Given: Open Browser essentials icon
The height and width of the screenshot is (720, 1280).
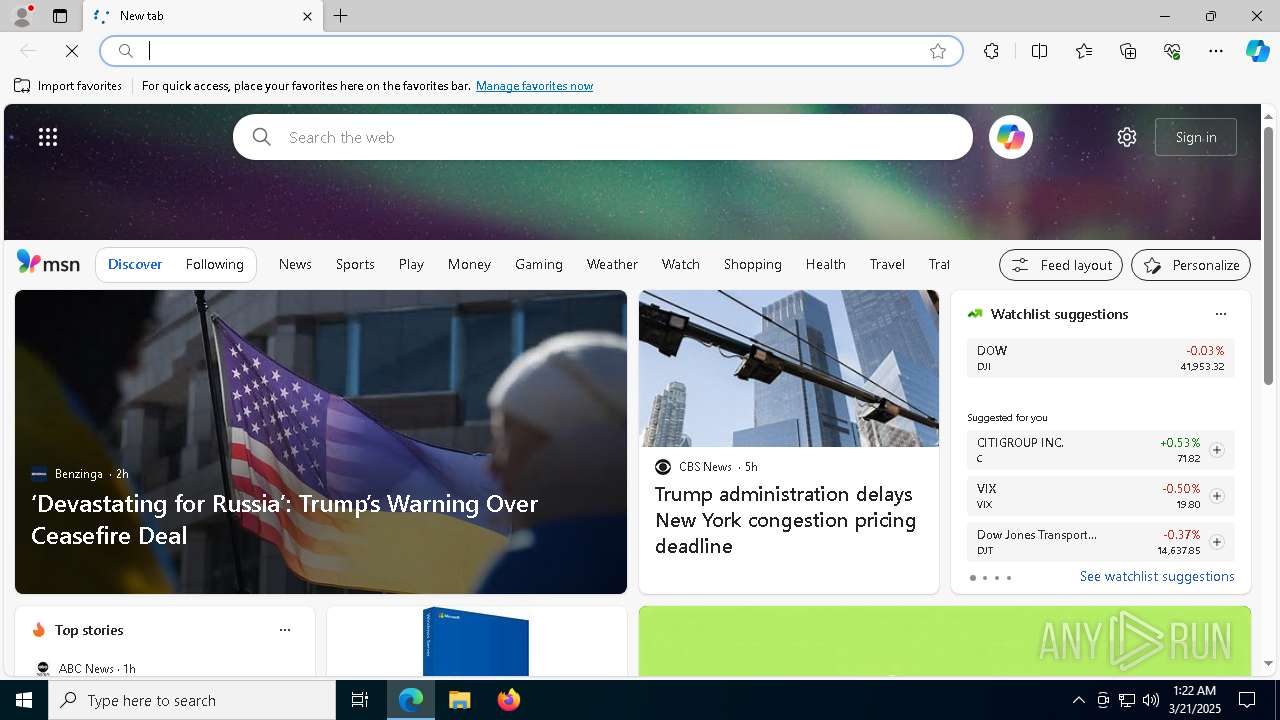Looking at the screenshot, I should (1172, 51).
